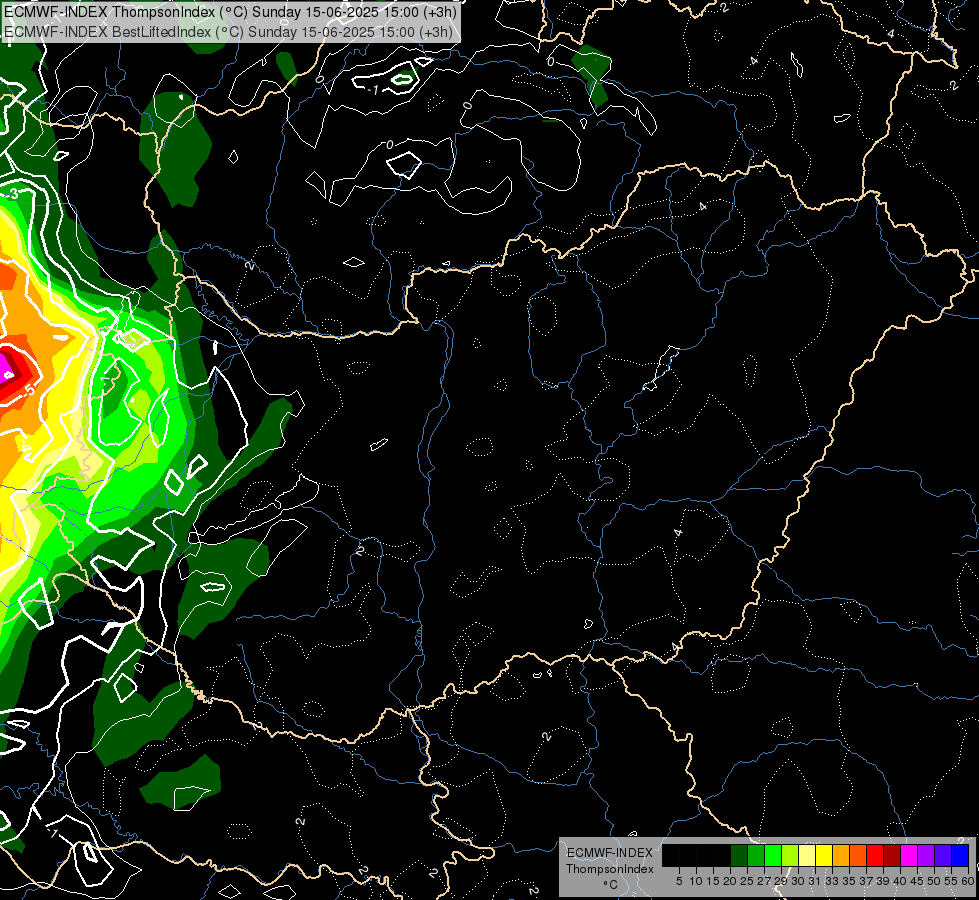Screen dimensions: 979x900
Task: Click the legend tick value 35
Action: point(849,881)
